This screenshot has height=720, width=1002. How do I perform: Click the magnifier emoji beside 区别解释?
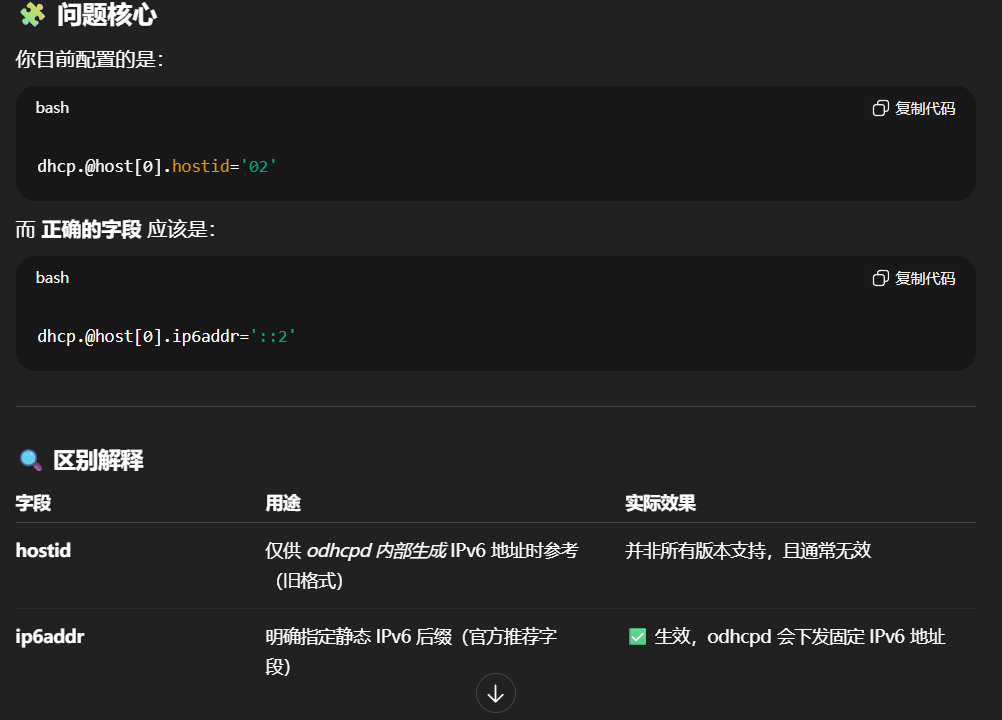[31, 460]
